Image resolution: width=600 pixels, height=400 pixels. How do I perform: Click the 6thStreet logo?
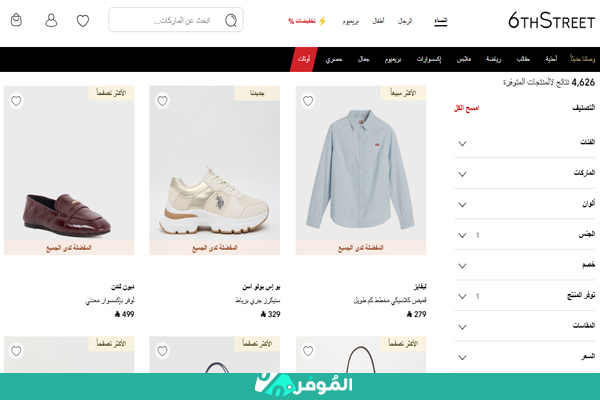[x=551, y=21]
